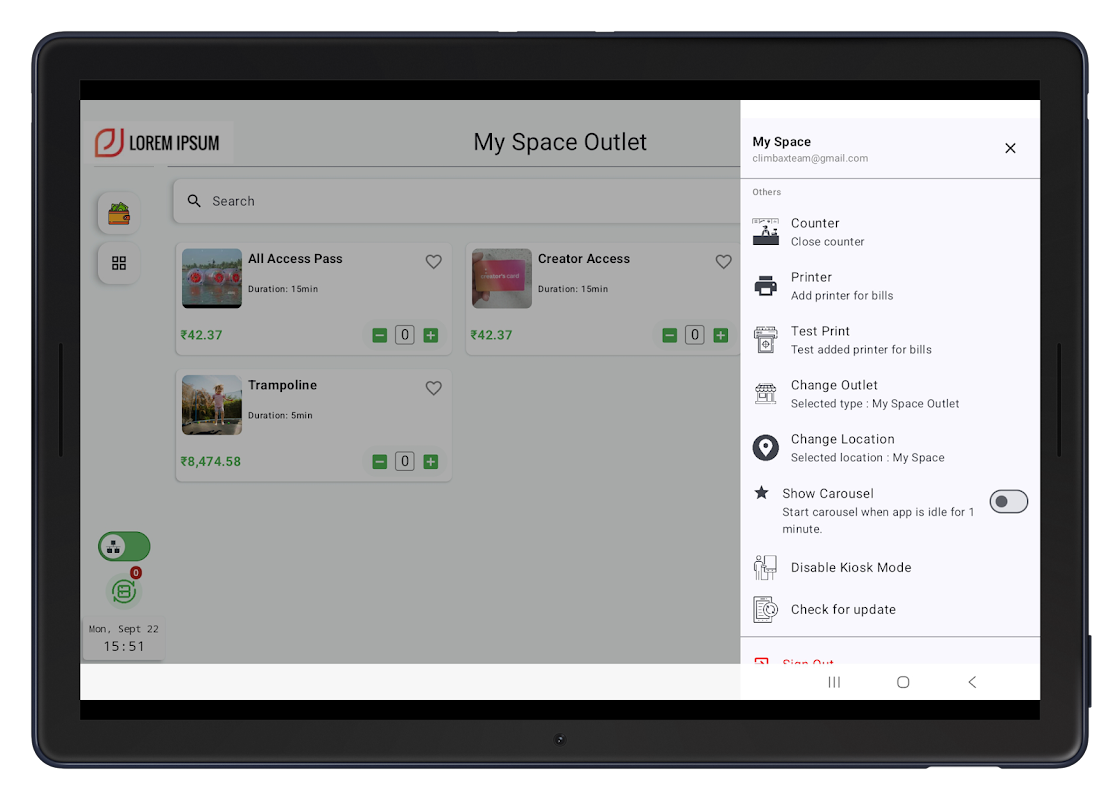This screenshot has width=1120, height=800.
Task: Tap the Android back button
Action: pyautogui.click(x=972, y=682)
